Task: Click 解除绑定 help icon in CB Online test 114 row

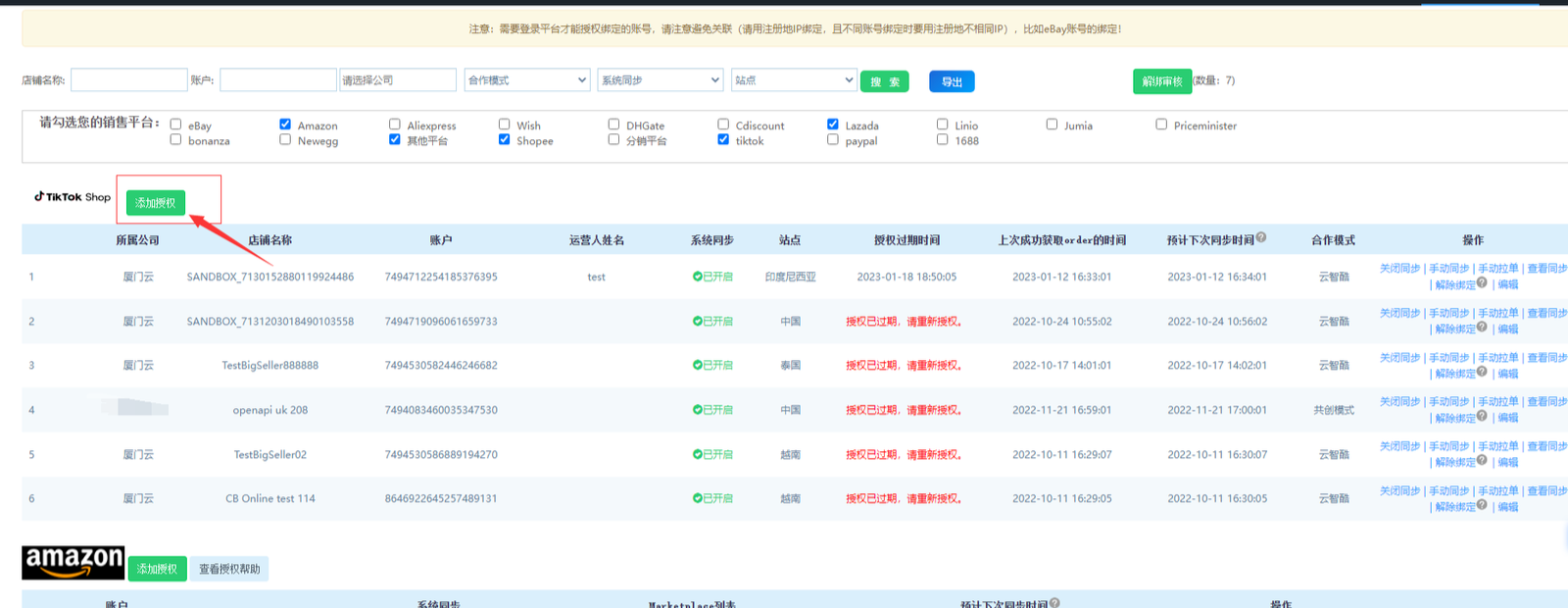Action: pyautogui.click(x=1482, y=505)
